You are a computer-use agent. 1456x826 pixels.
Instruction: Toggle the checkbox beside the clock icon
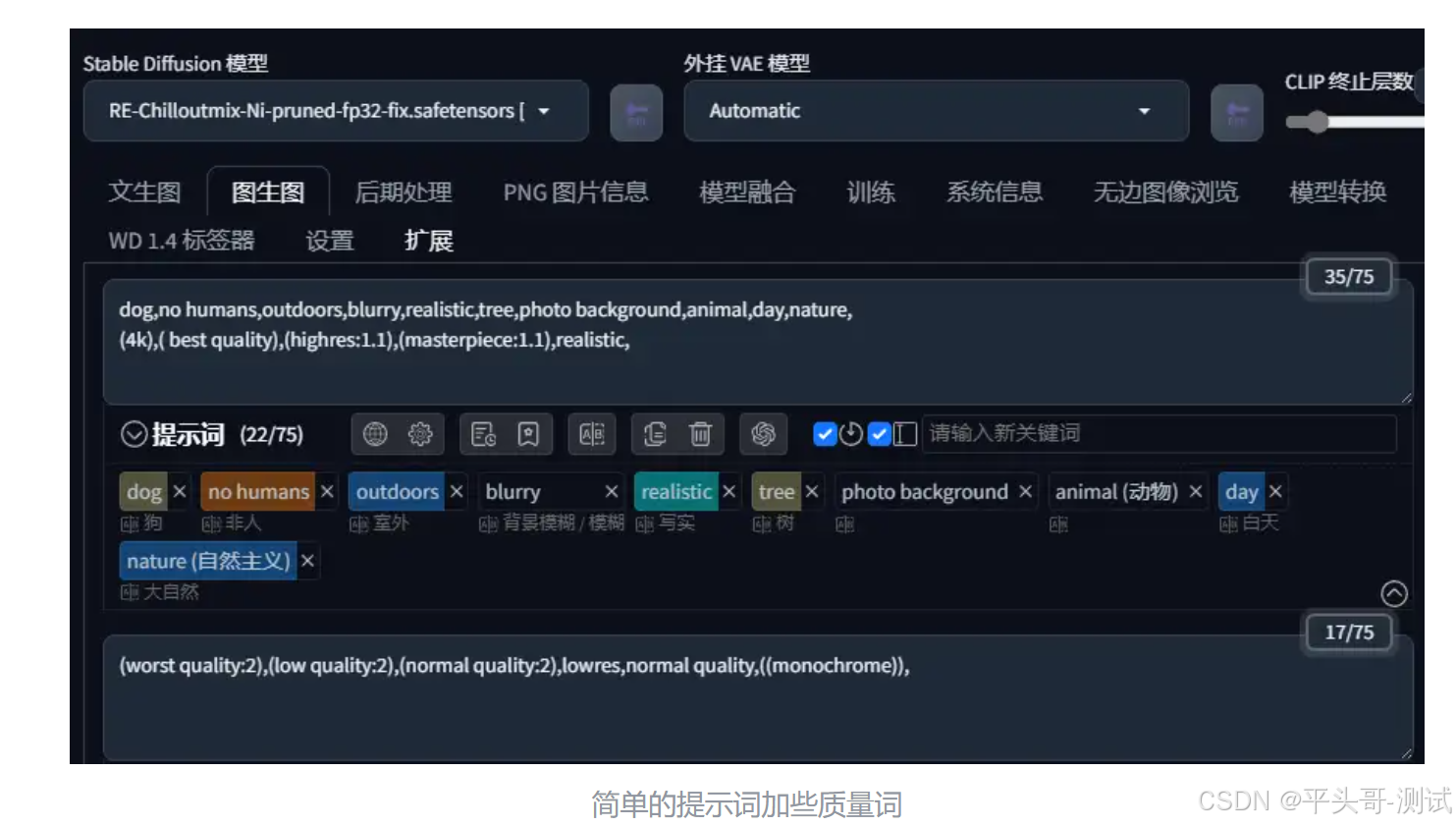[825, 434]
